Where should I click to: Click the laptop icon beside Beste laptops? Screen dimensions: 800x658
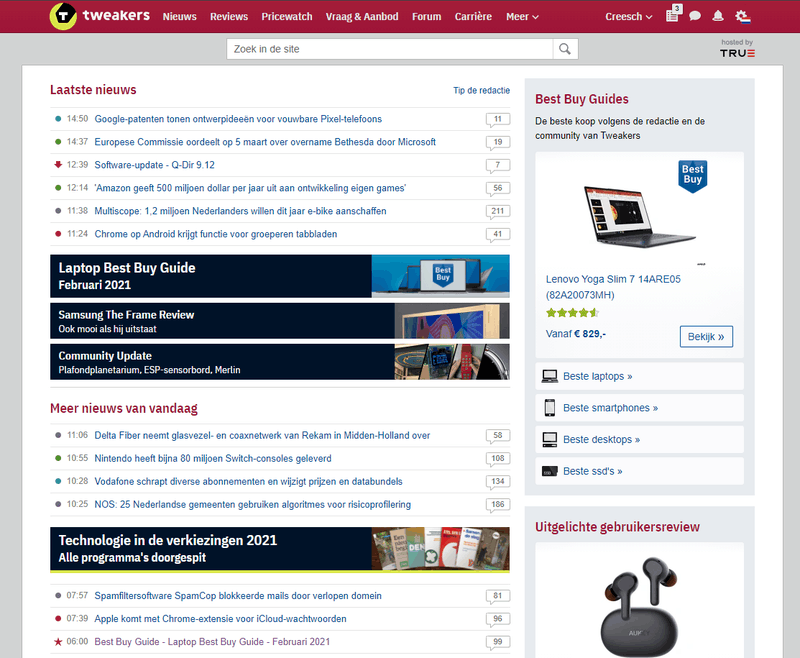[x=549, y=376]
